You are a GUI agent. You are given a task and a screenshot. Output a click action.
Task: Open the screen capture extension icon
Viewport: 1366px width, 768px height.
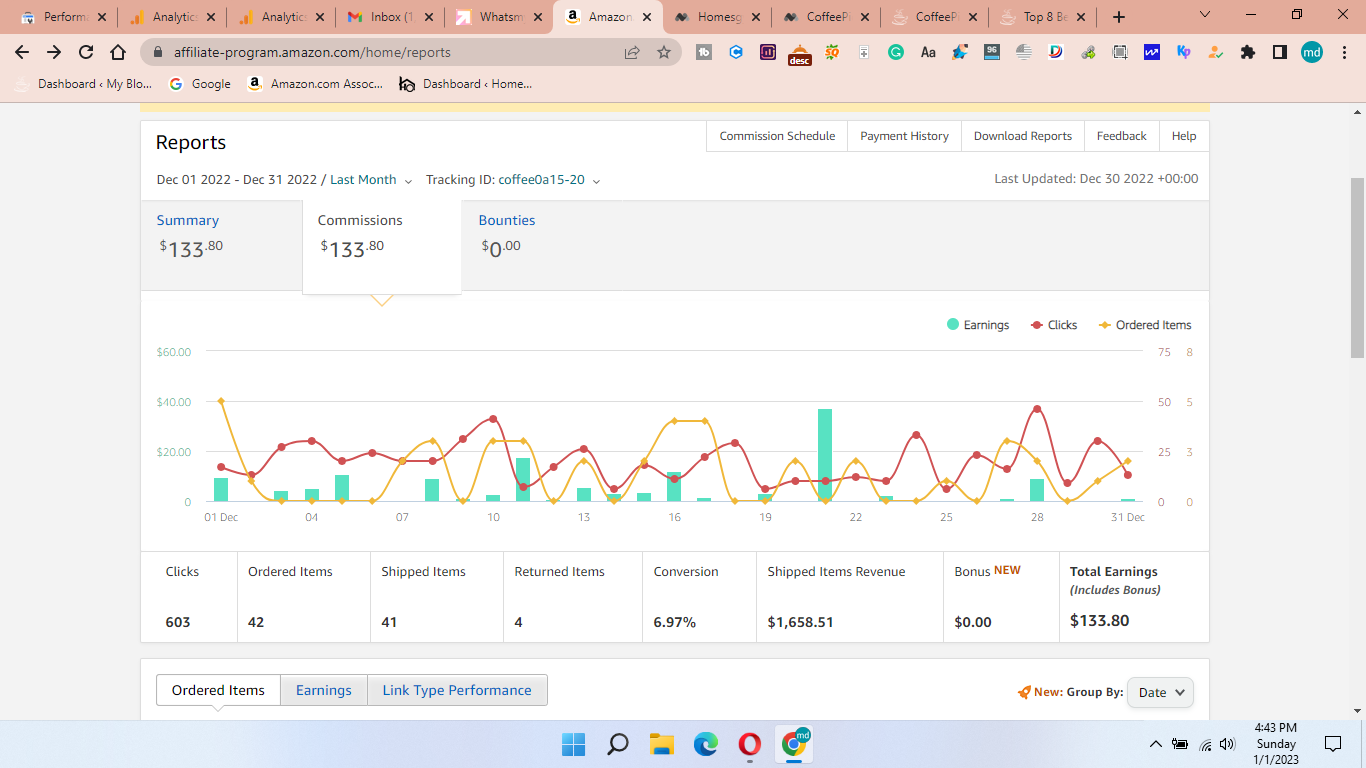pos(1120,52)
